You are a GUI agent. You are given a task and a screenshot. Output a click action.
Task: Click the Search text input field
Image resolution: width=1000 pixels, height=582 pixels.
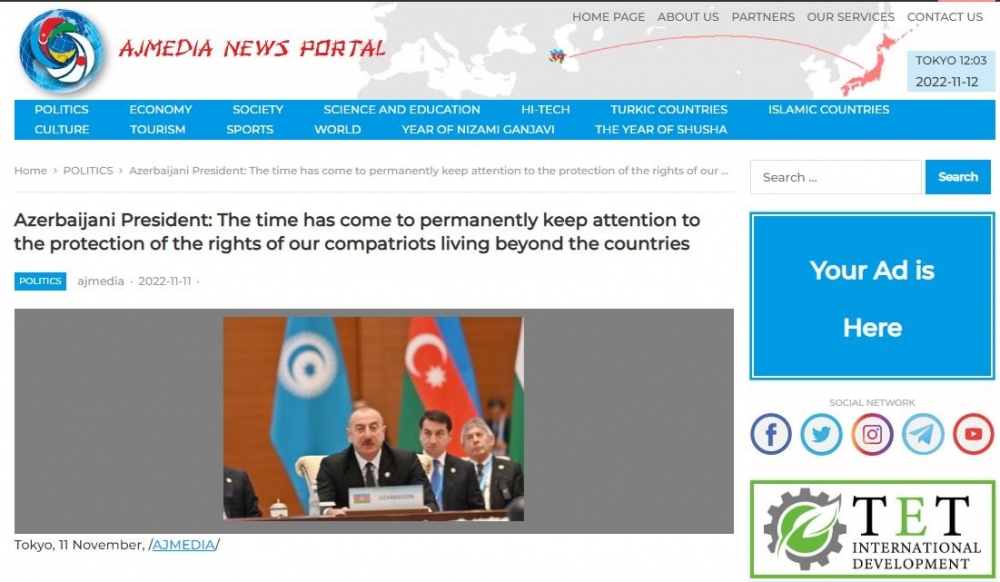coord(835,177)
